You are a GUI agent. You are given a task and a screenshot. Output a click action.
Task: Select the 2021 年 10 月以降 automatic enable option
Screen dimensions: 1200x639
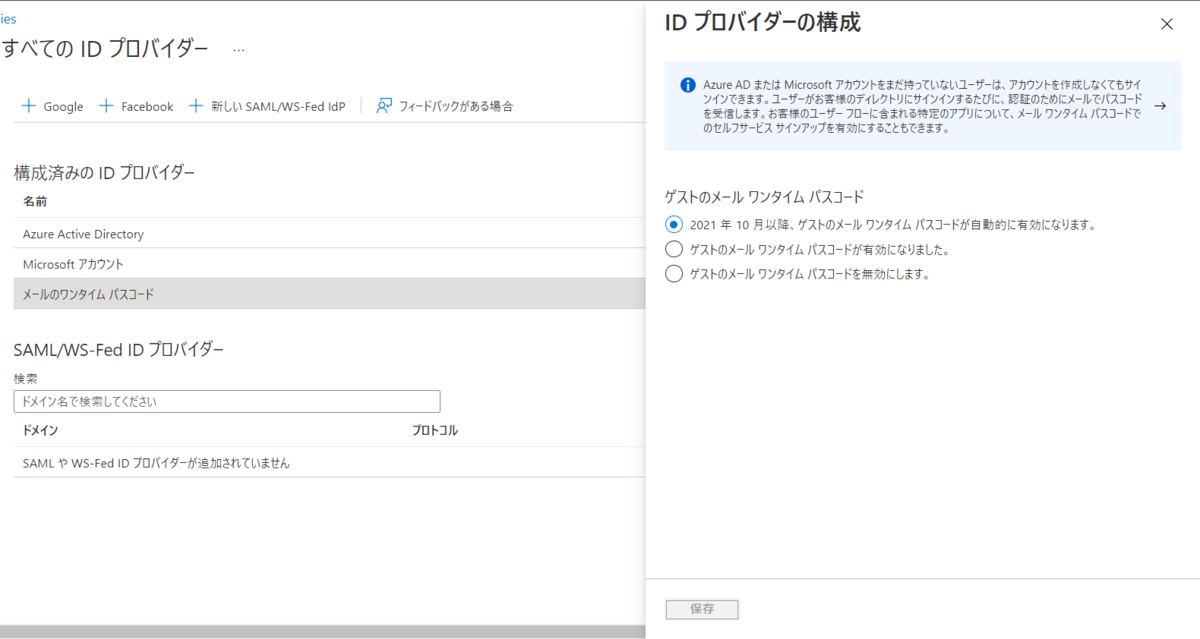click(x=674, y=225)
